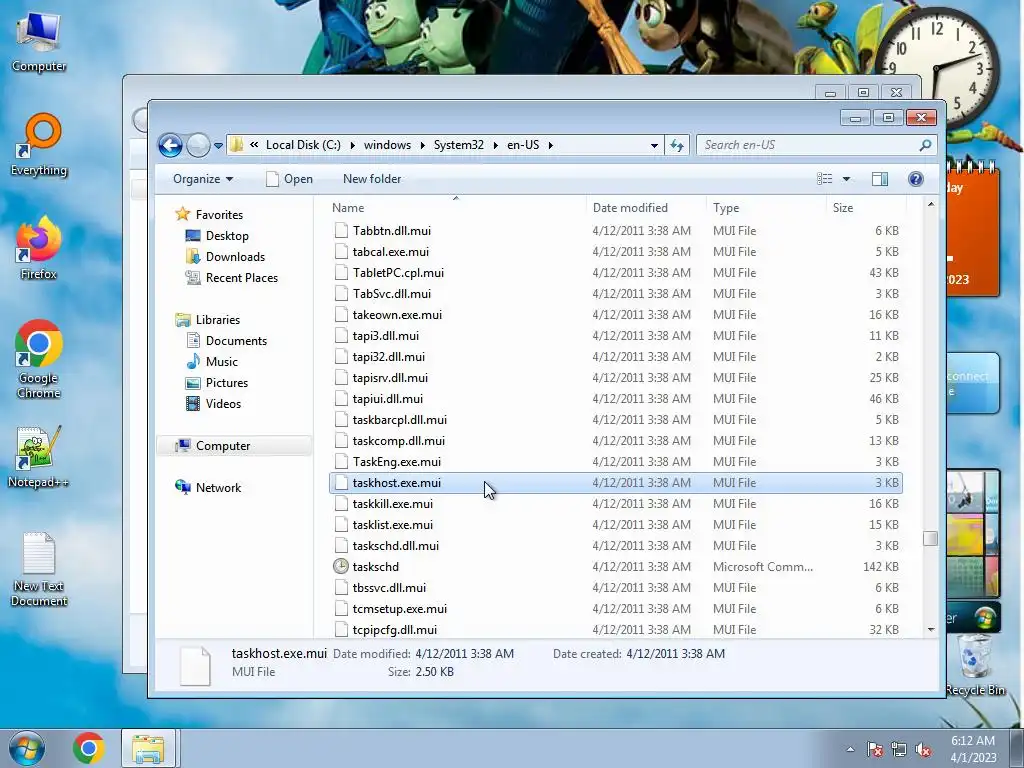Click Windows Explorer taskbar button
1024x768 pixels.
[148, 748]
